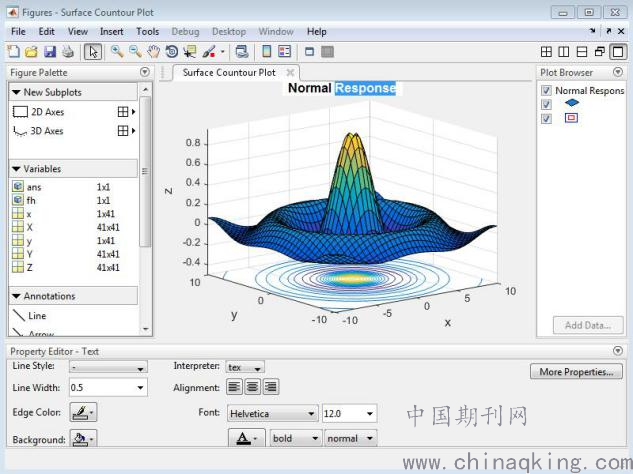The image size is (633, 474).
Task: Maximize figure layout with single-pane icon
Action: 618,52
